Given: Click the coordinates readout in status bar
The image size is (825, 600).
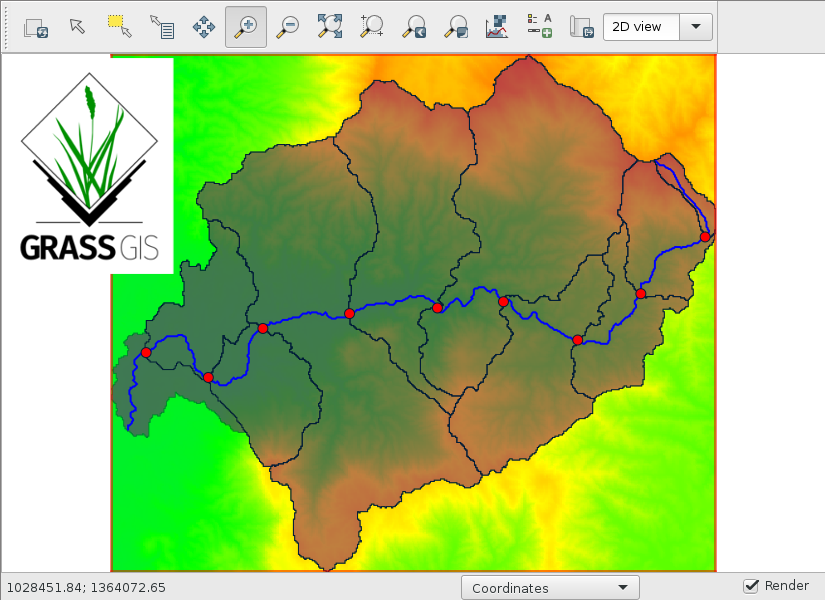Looking at the screenshot, I should point(86,588).
